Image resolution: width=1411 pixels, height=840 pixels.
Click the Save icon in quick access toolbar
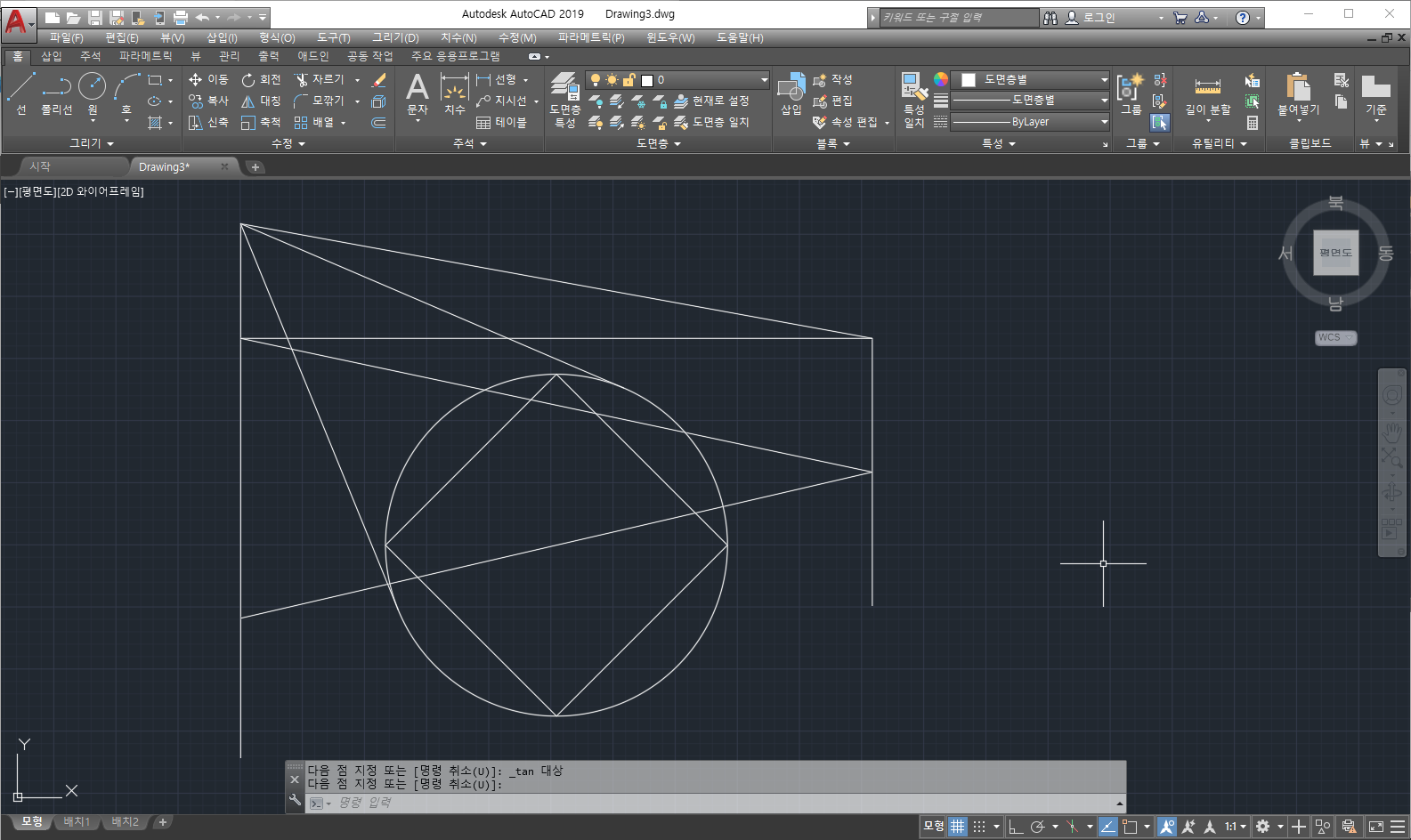pyautogui.click(x=95, y=18)
